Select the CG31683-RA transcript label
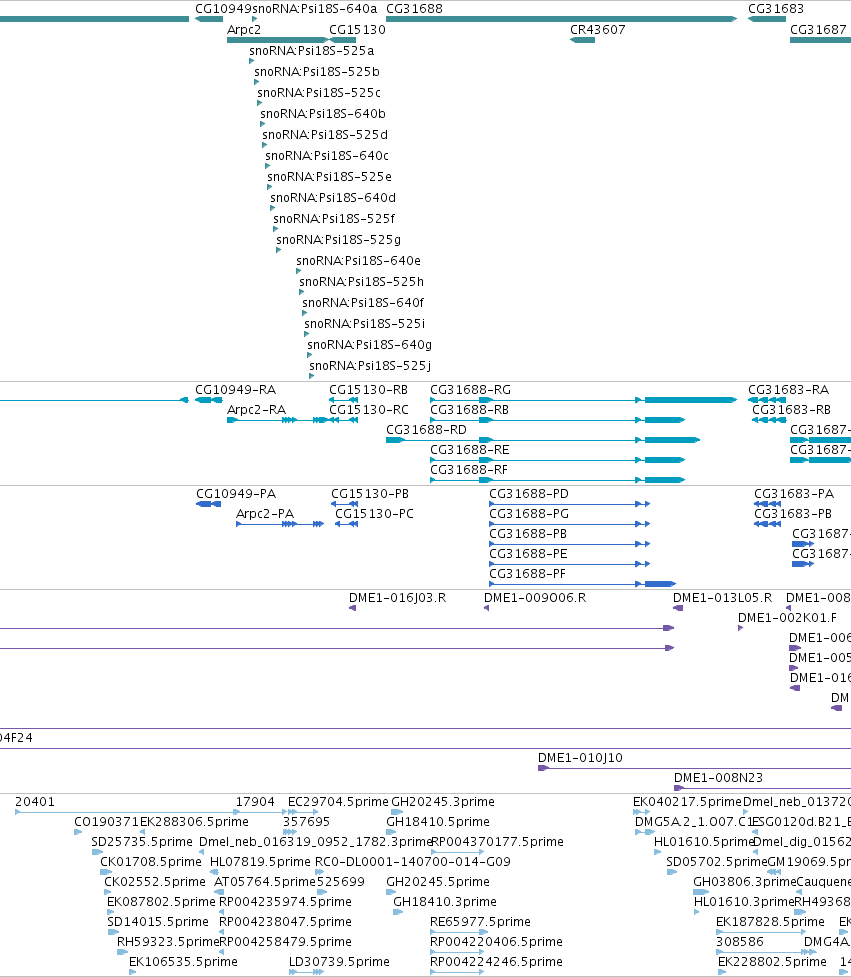This screenshot has height=977, width=851. (x=788, y=390)
